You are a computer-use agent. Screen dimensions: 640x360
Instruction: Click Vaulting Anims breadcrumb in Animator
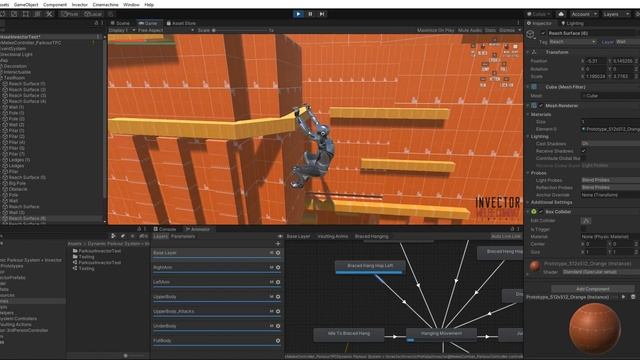333,236
